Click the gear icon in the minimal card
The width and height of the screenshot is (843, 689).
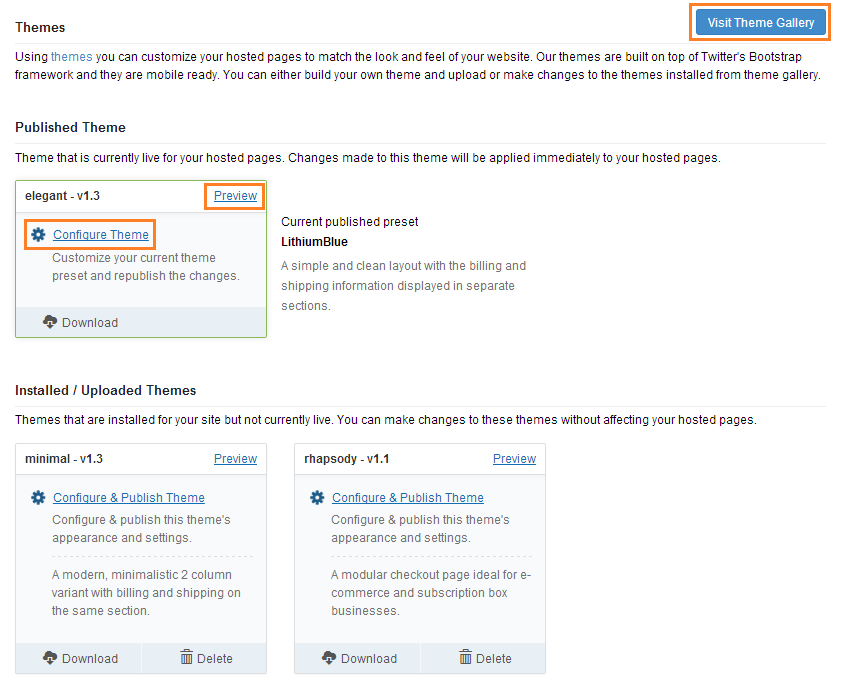pos(38,498)
